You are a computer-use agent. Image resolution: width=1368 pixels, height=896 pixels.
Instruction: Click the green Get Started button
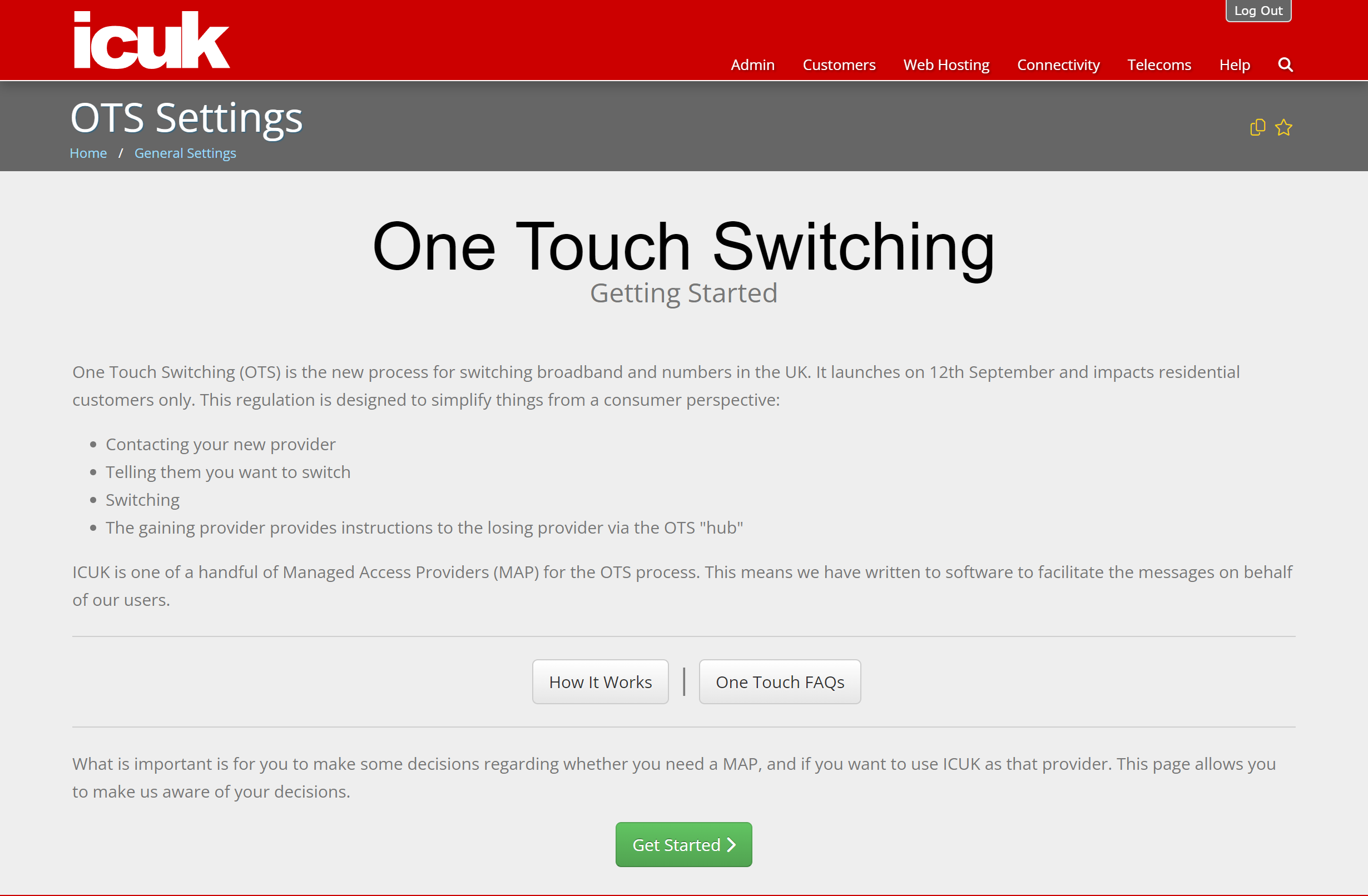click(683, 844)
